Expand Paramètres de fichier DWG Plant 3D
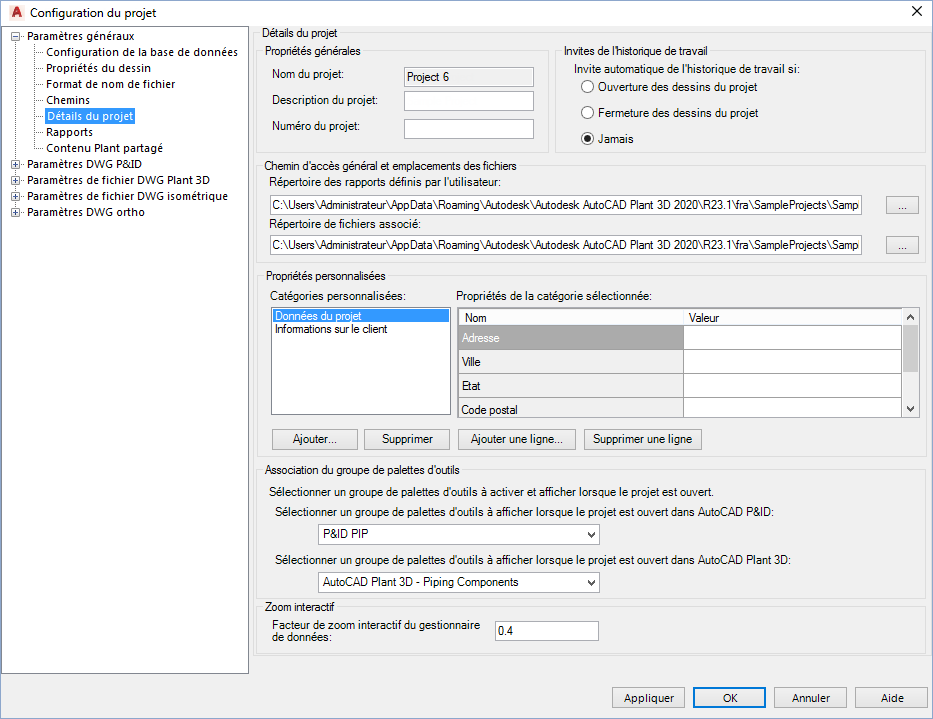Image resolution: width=933 pixels, height=719 pixels. 15,180
